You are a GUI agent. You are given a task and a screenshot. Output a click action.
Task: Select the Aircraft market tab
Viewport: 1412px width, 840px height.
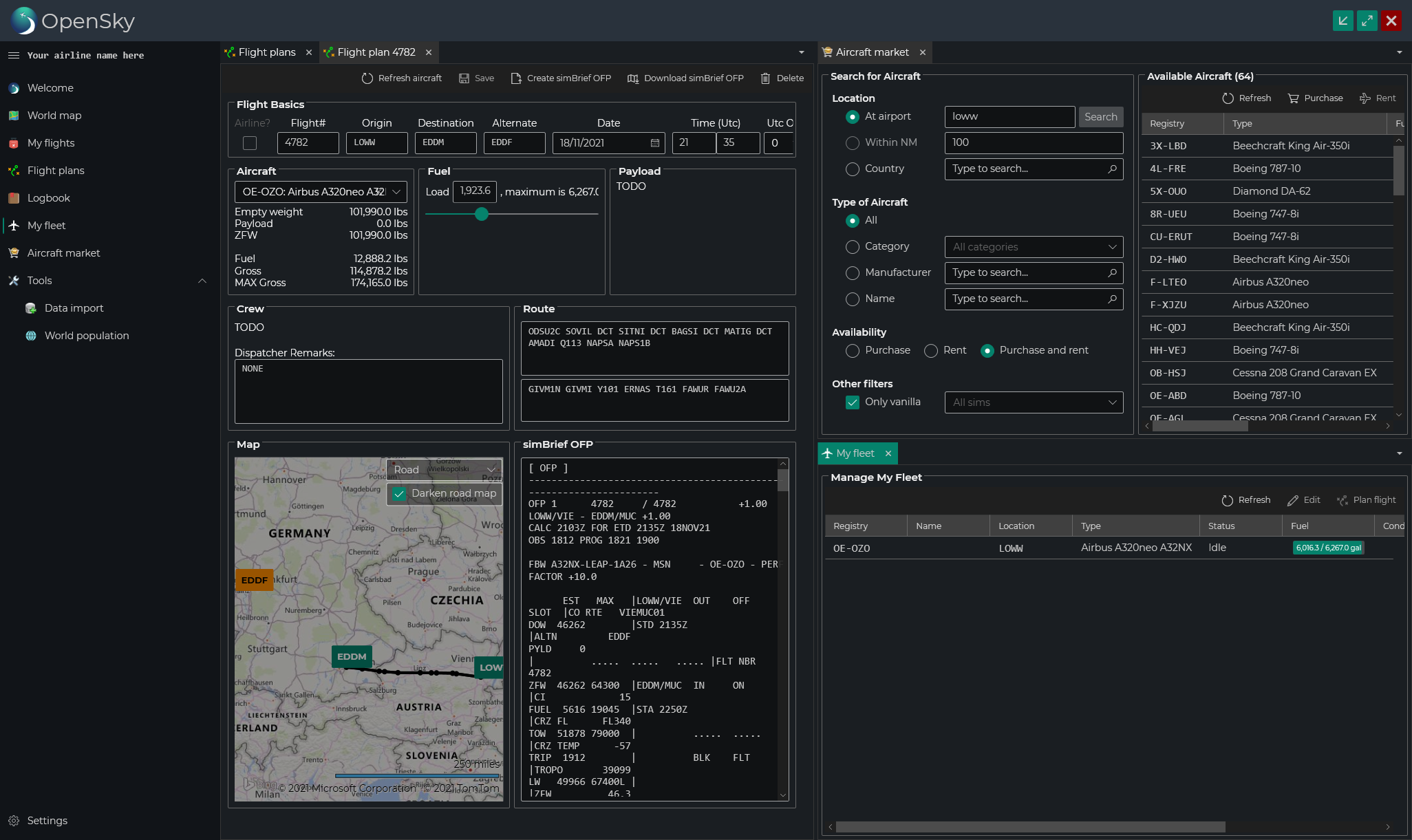tap(871, 52)
